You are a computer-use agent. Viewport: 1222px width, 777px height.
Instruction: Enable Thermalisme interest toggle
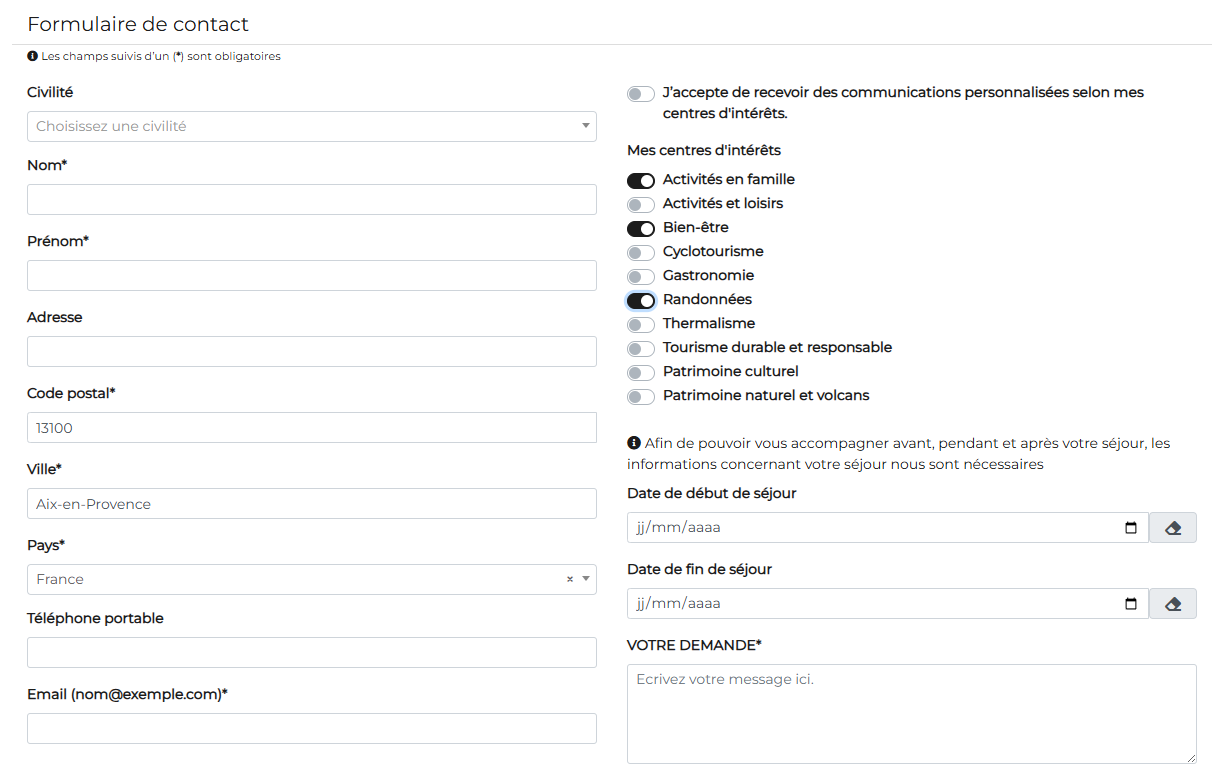coord(641,325)
